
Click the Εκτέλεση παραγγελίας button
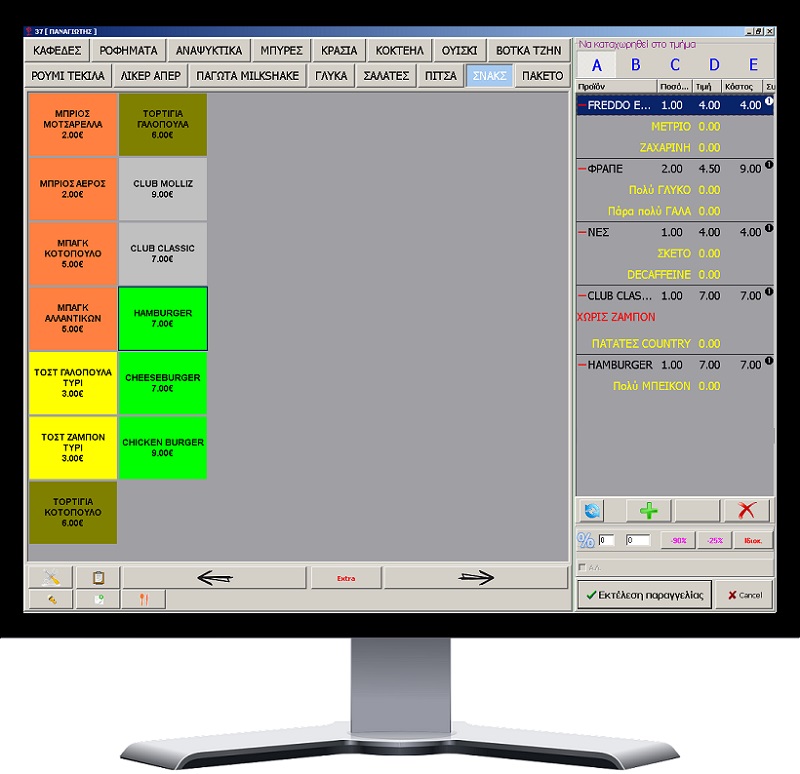click(x=643, y=594)
